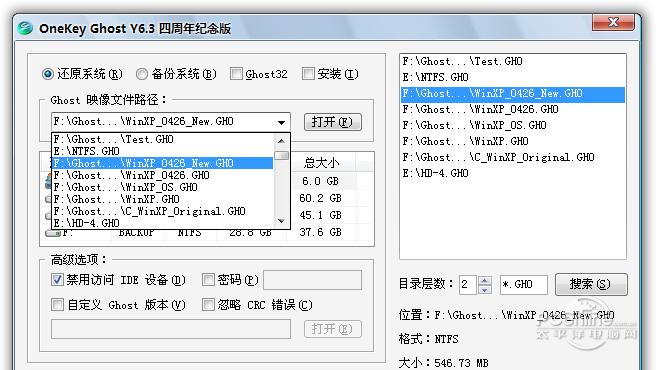Click the dropdown list scrollbar thumb
The image size is (656, 370).
(282, 156)
